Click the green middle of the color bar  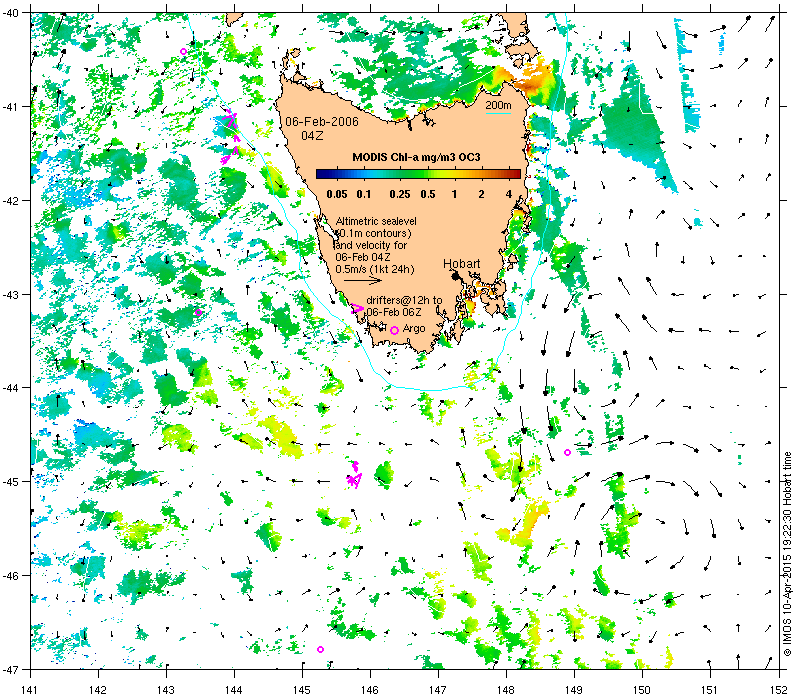418,174
